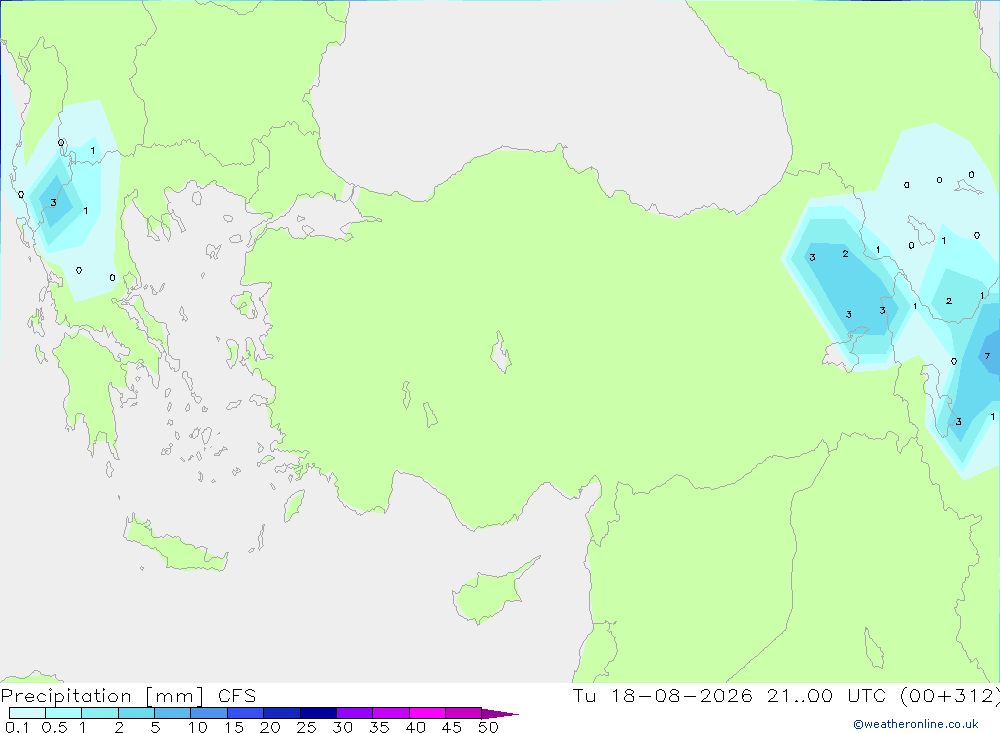The height and width of the screenshot is (733, 1000).
Task: Click the '45' legend scale label
Action: click(x=452, y=727)
